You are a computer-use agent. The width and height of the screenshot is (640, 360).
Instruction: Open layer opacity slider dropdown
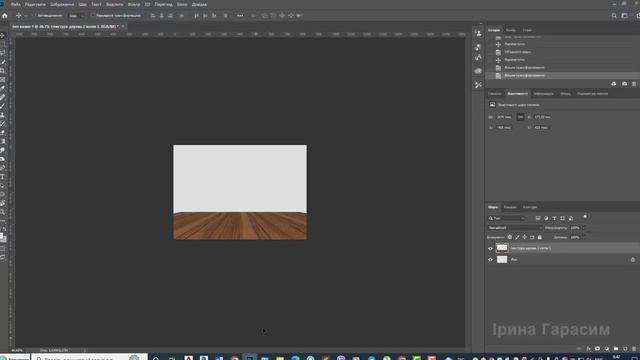[583, 228]
